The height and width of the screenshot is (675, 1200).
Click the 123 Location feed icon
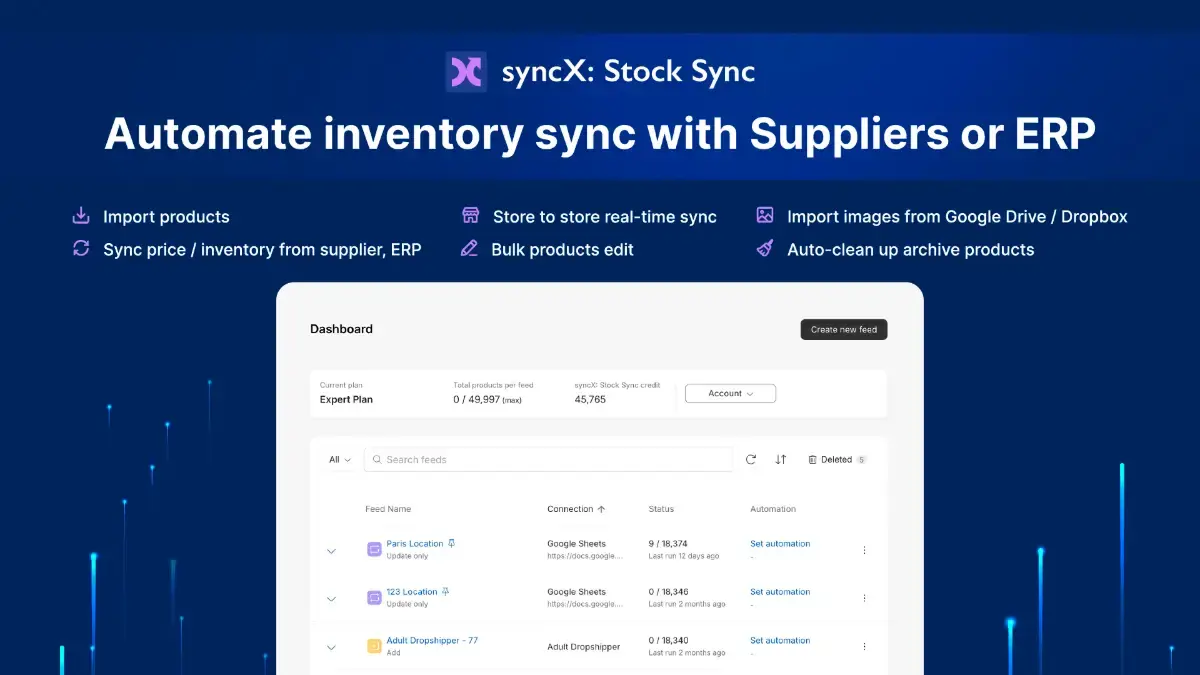click(374, 597)
